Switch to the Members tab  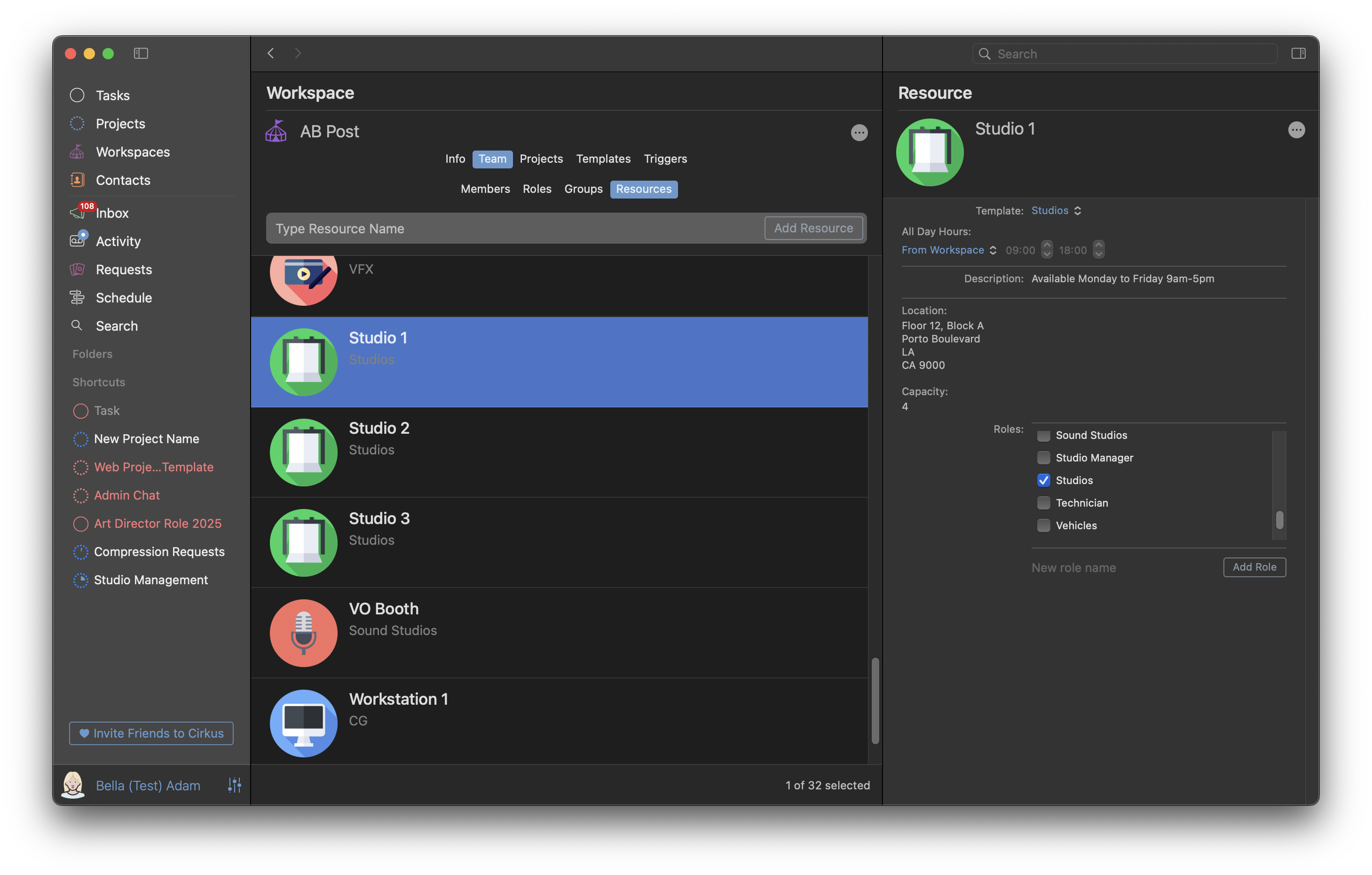click(485, 189)
